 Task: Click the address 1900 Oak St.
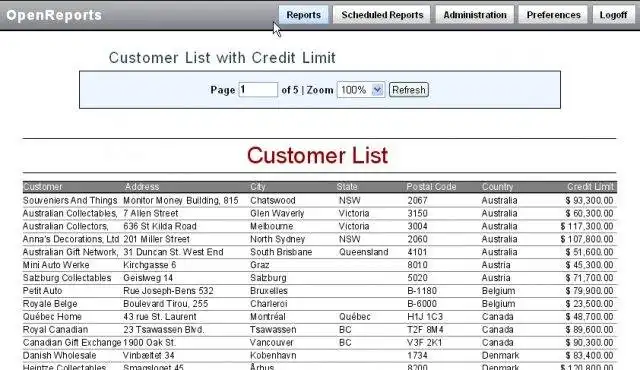point(149,343)
